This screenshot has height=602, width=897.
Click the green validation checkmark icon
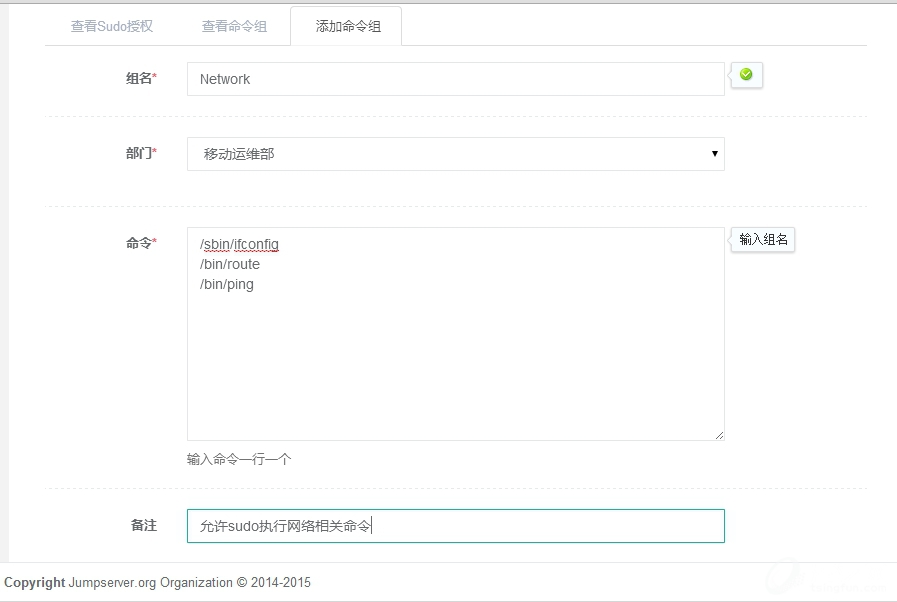pyautogui.click(x=746, y=74)
